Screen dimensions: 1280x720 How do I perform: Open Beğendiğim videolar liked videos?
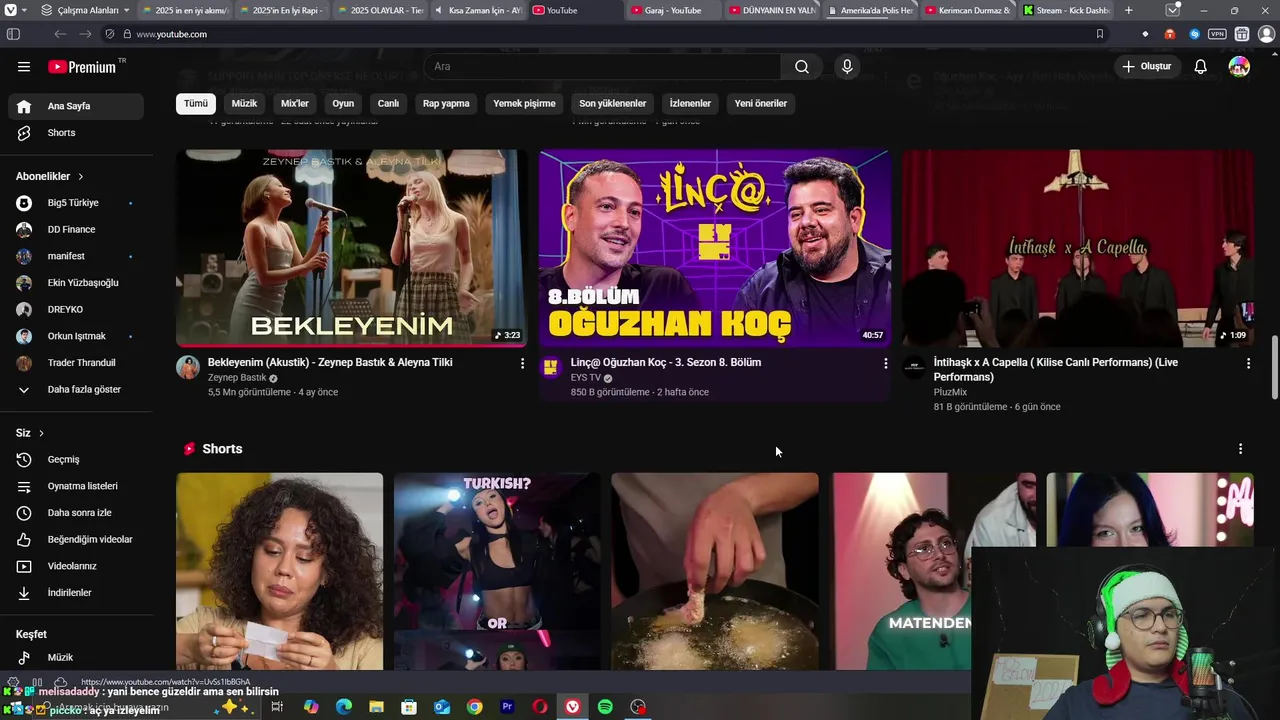76,540
